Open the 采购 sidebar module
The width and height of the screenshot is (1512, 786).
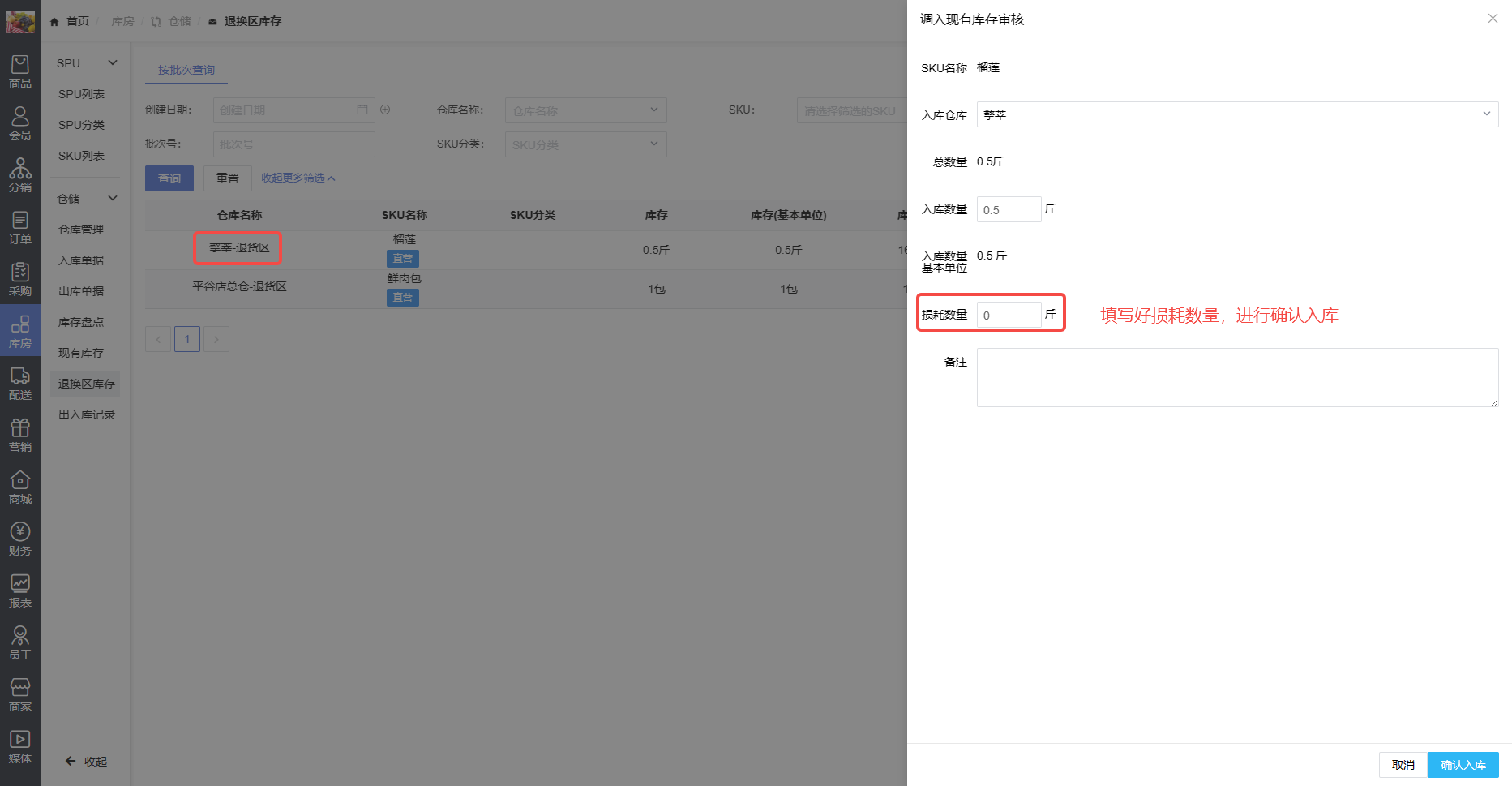point(20,280)
